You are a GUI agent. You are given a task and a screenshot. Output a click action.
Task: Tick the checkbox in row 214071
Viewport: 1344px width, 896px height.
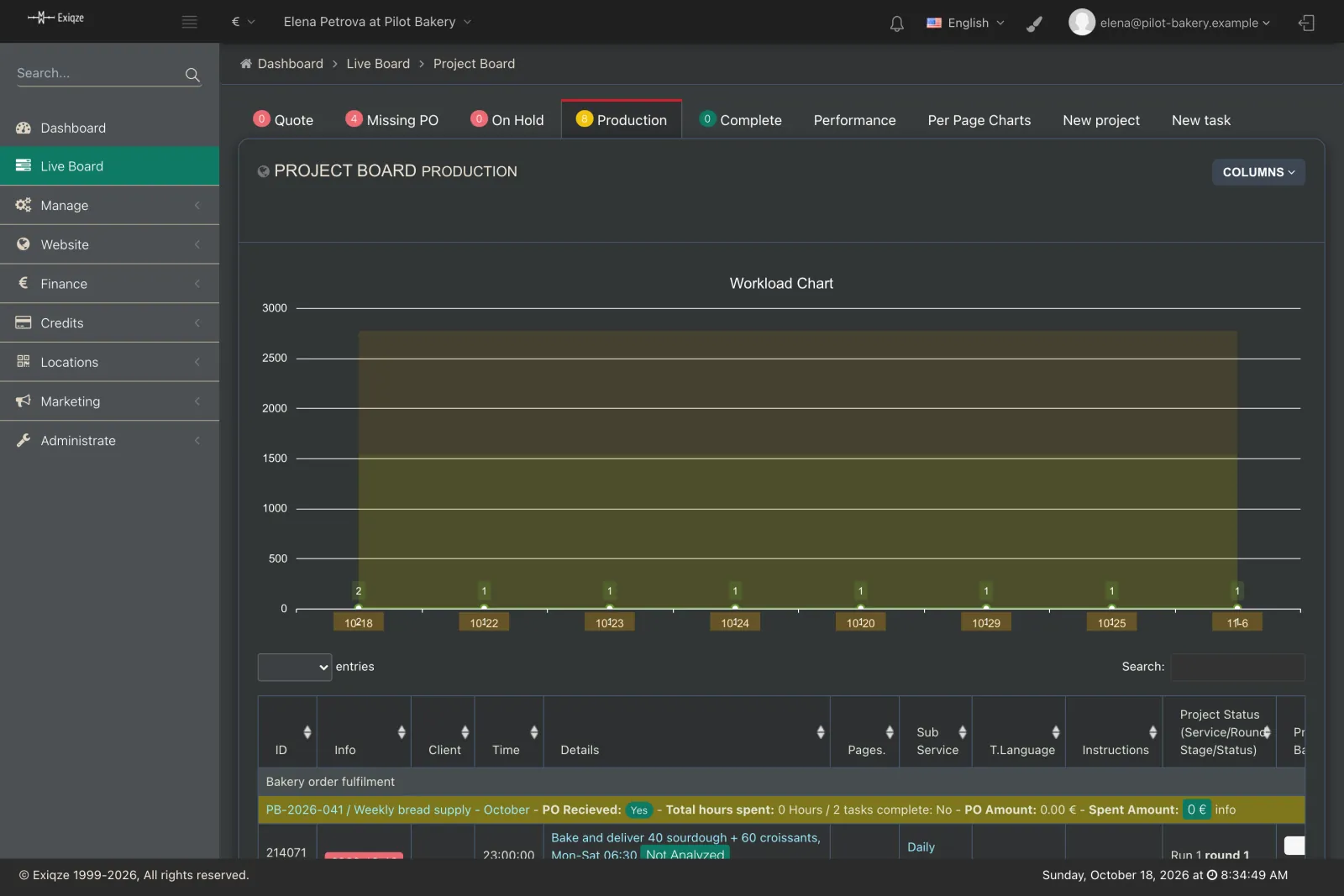point(1294,846)
